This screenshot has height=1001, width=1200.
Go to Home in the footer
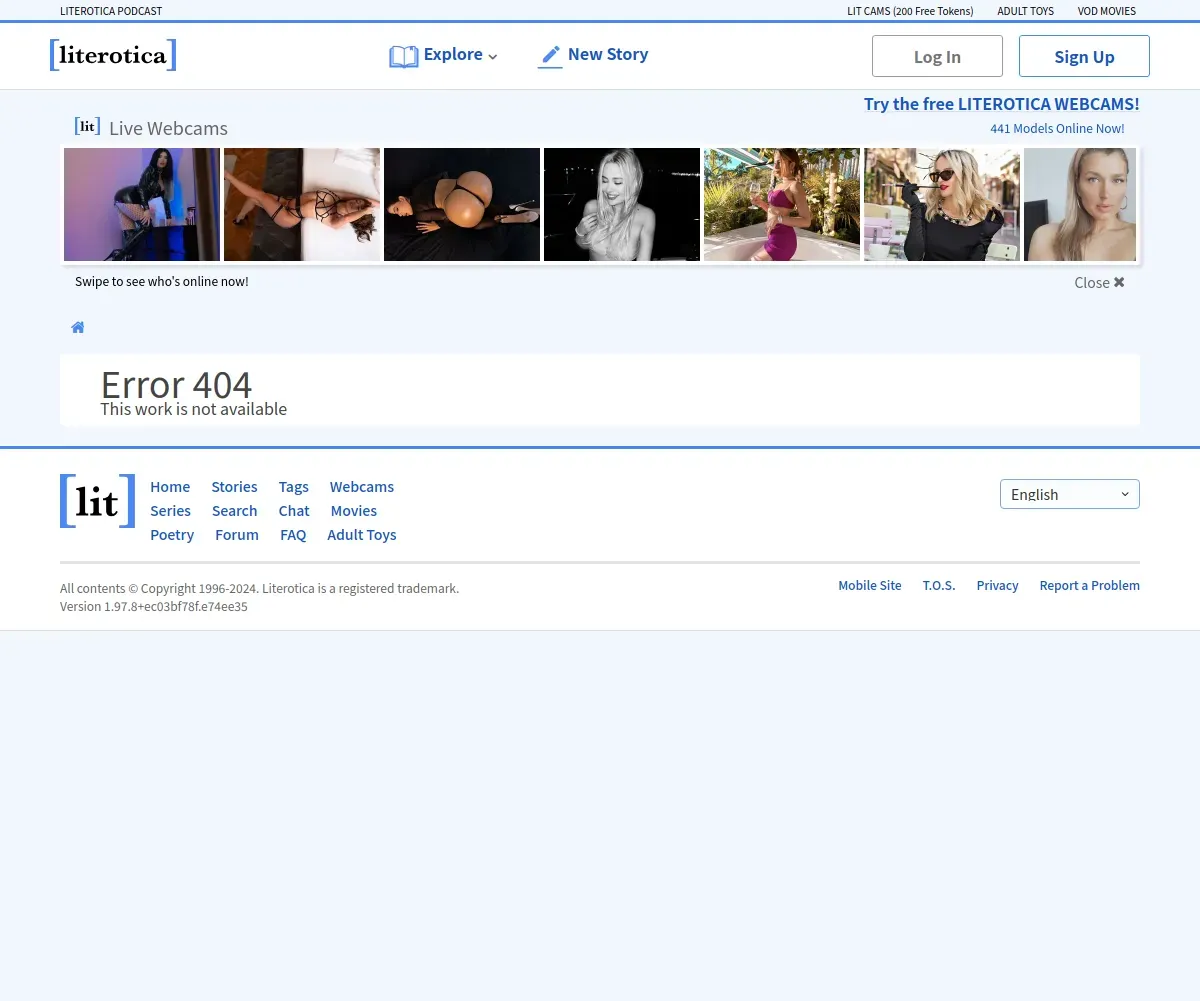tap(170, 487)
